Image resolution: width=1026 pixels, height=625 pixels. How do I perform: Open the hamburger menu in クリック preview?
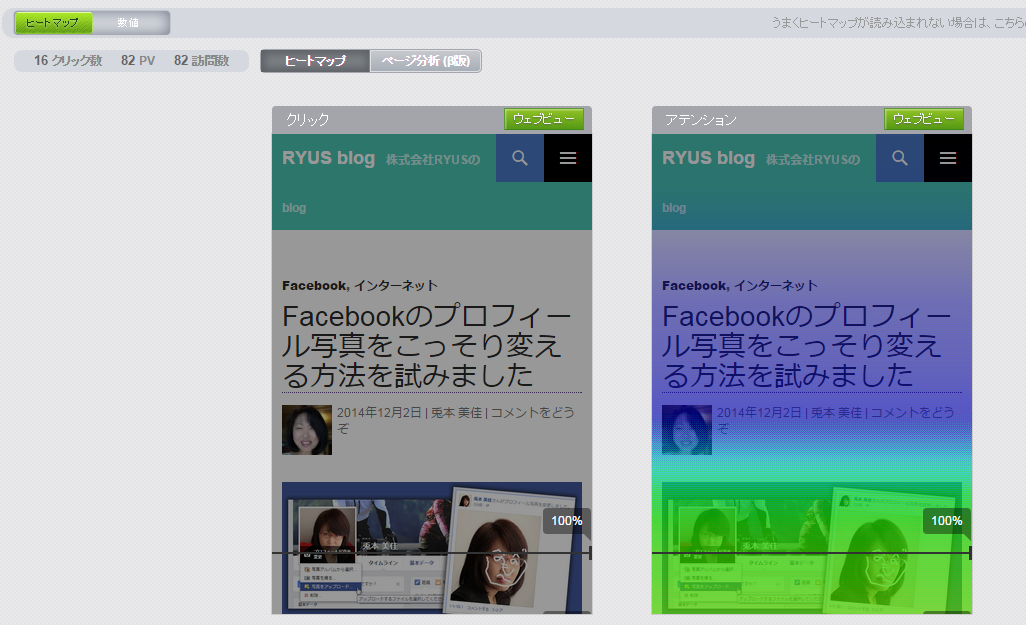568,158
